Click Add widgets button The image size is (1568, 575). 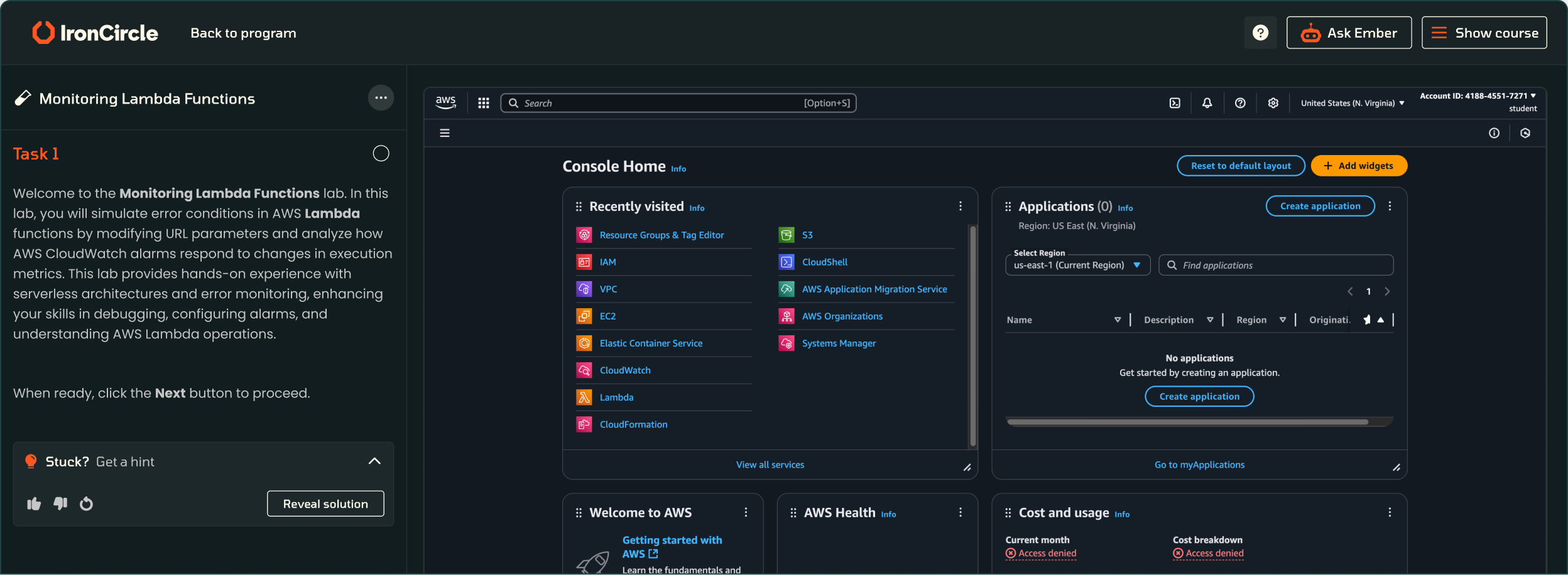click(1359, 166)
